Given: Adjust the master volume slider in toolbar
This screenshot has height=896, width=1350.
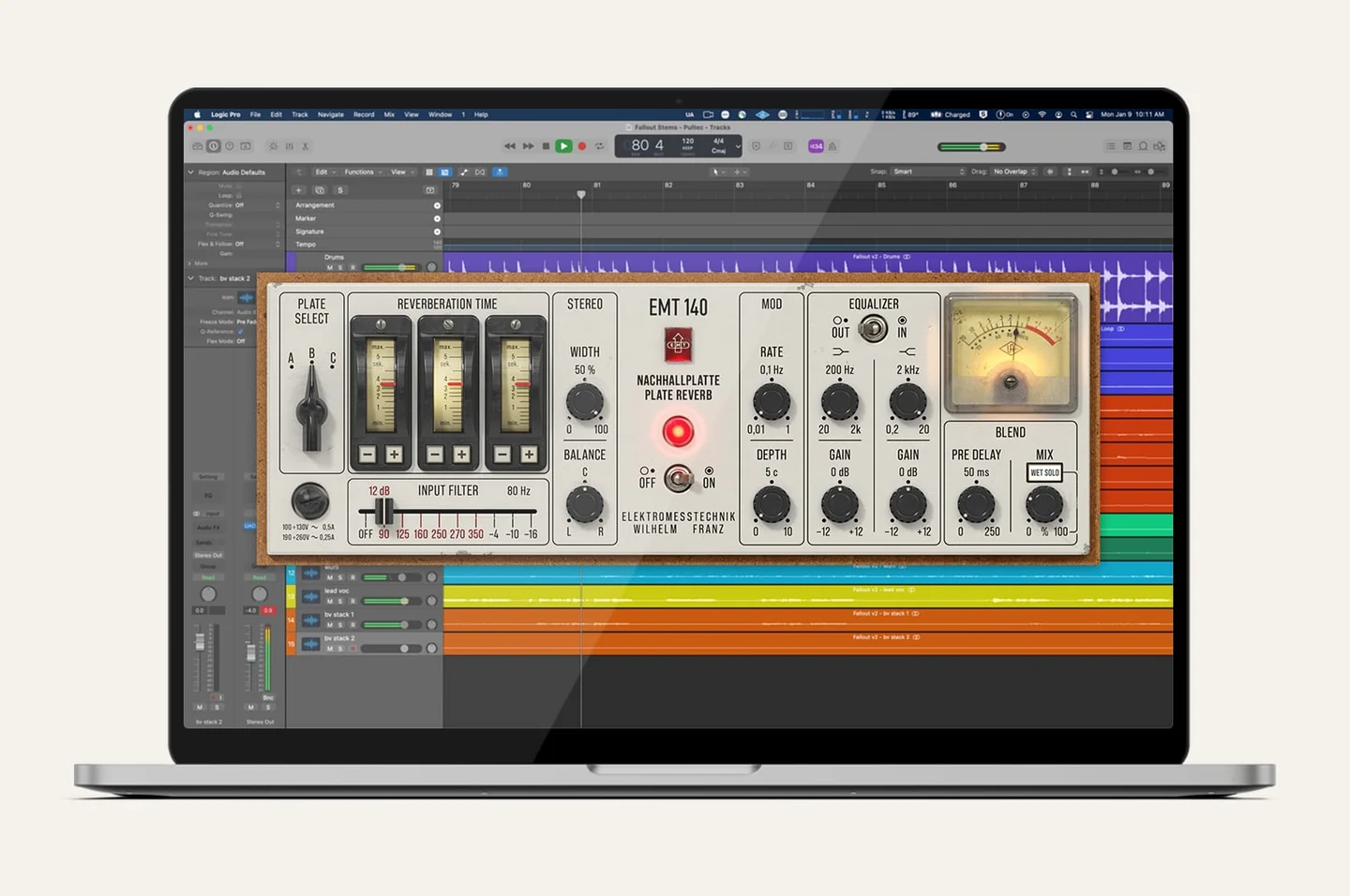Looking at the screenshot, I should (x=971, y=147).
